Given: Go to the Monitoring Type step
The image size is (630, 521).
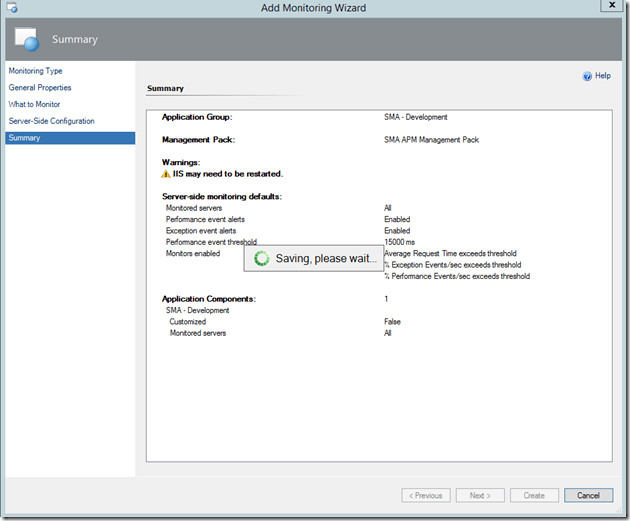Looking at the screenshot, I should click(35, 71).
